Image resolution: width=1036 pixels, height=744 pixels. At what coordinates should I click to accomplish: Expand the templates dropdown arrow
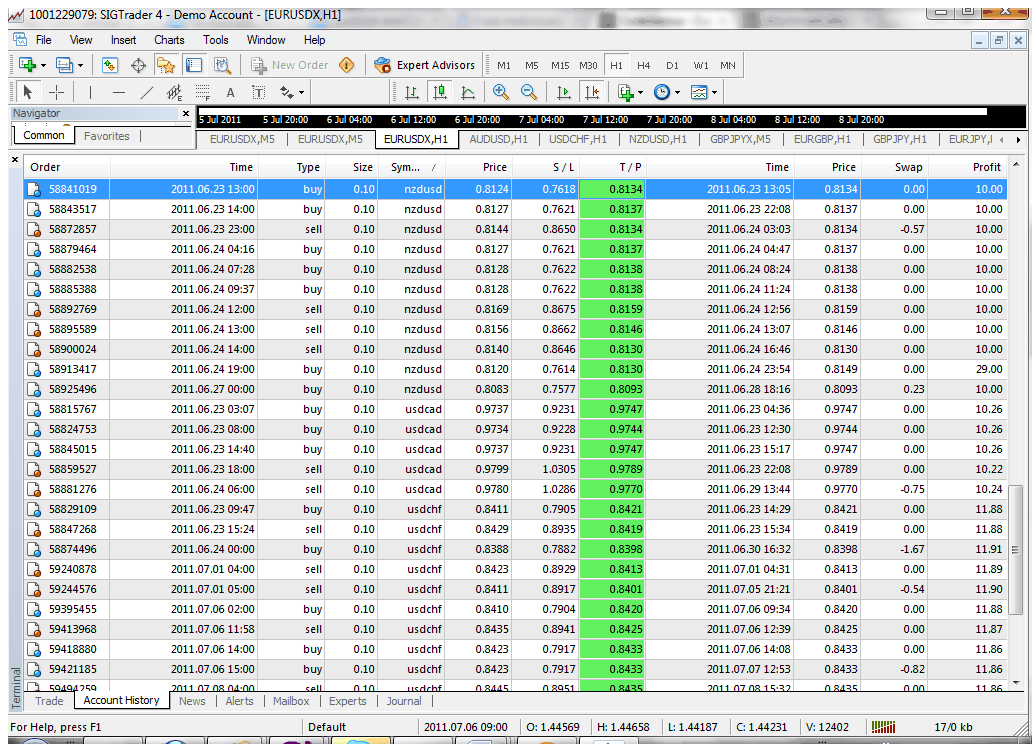pyautogui.click(x=714, y=93)
